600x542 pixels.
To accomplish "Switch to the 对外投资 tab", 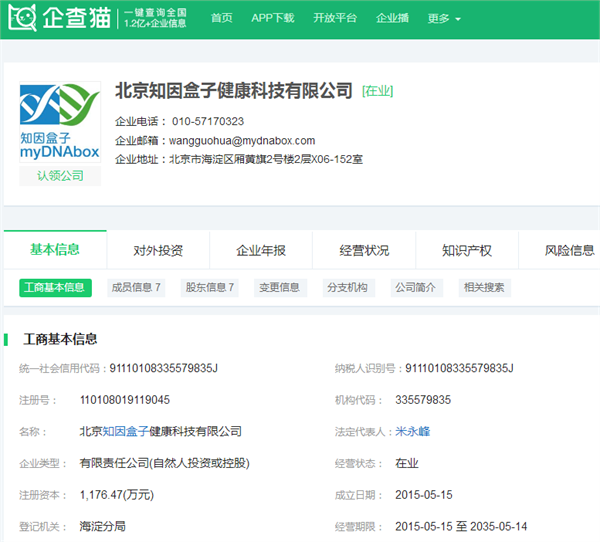I will 158,251.
